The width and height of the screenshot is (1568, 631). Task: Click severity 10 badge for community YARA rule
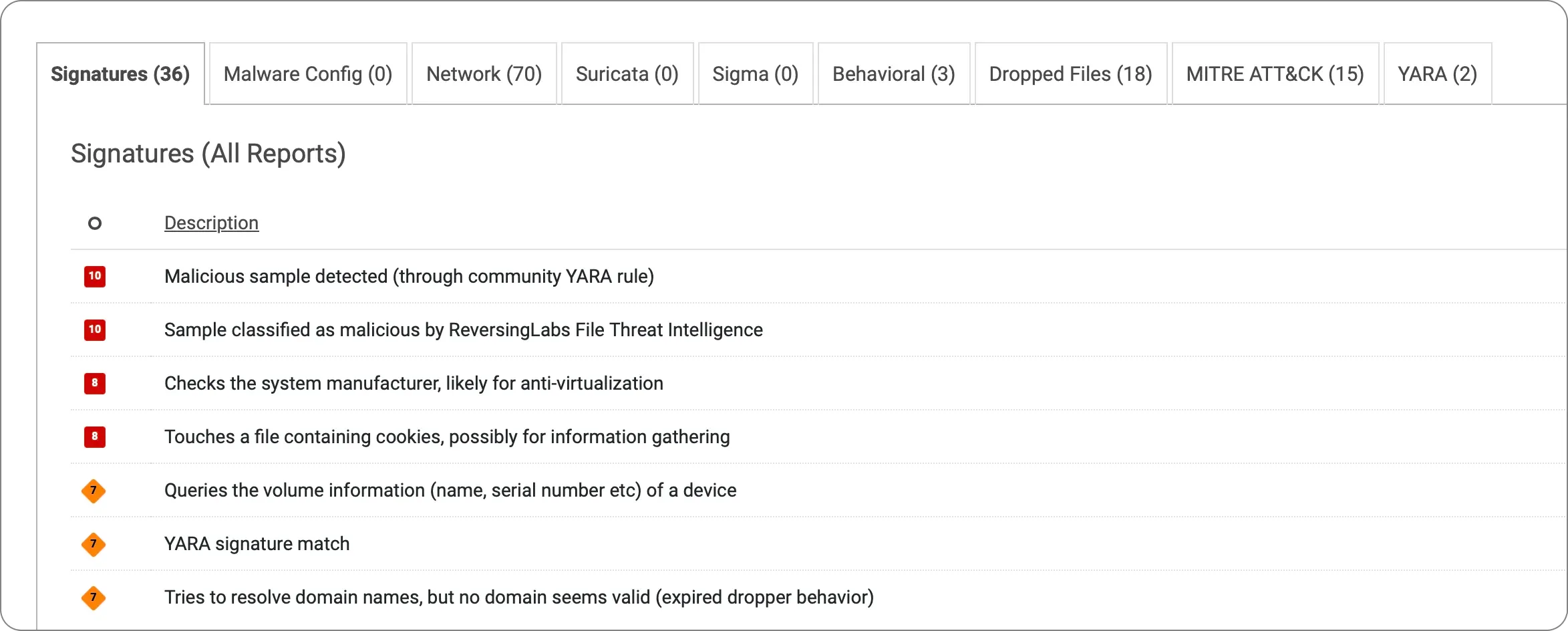[x=95, y=276]
